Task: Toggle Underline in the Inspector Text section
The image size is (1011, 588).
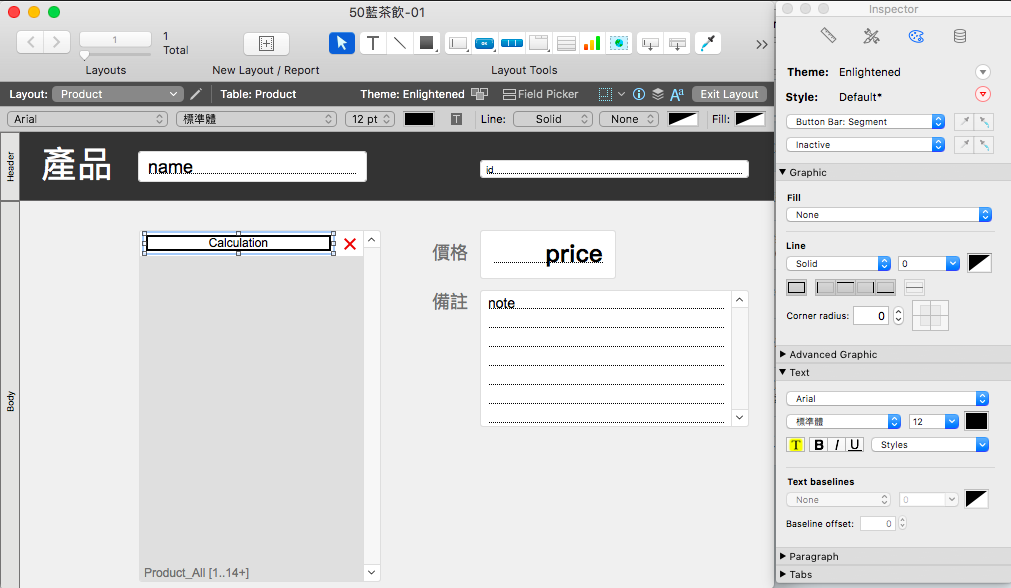Action: pyautogui.click(x=855, y=445)
